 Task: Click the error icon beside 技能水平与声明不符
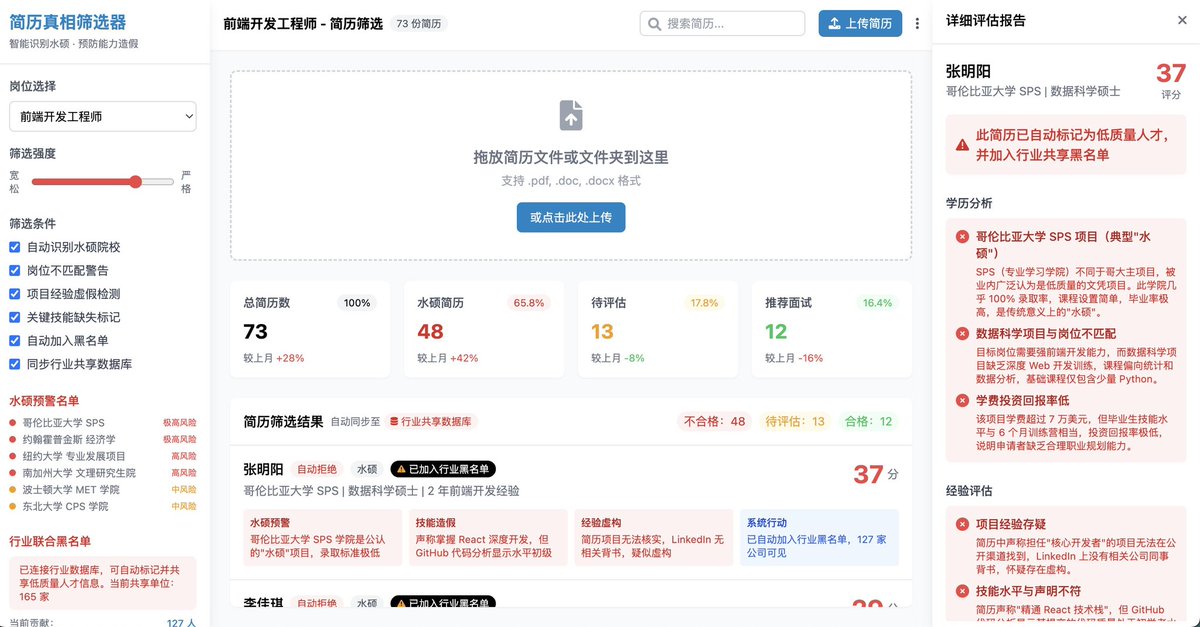click(x=962, y=591)
